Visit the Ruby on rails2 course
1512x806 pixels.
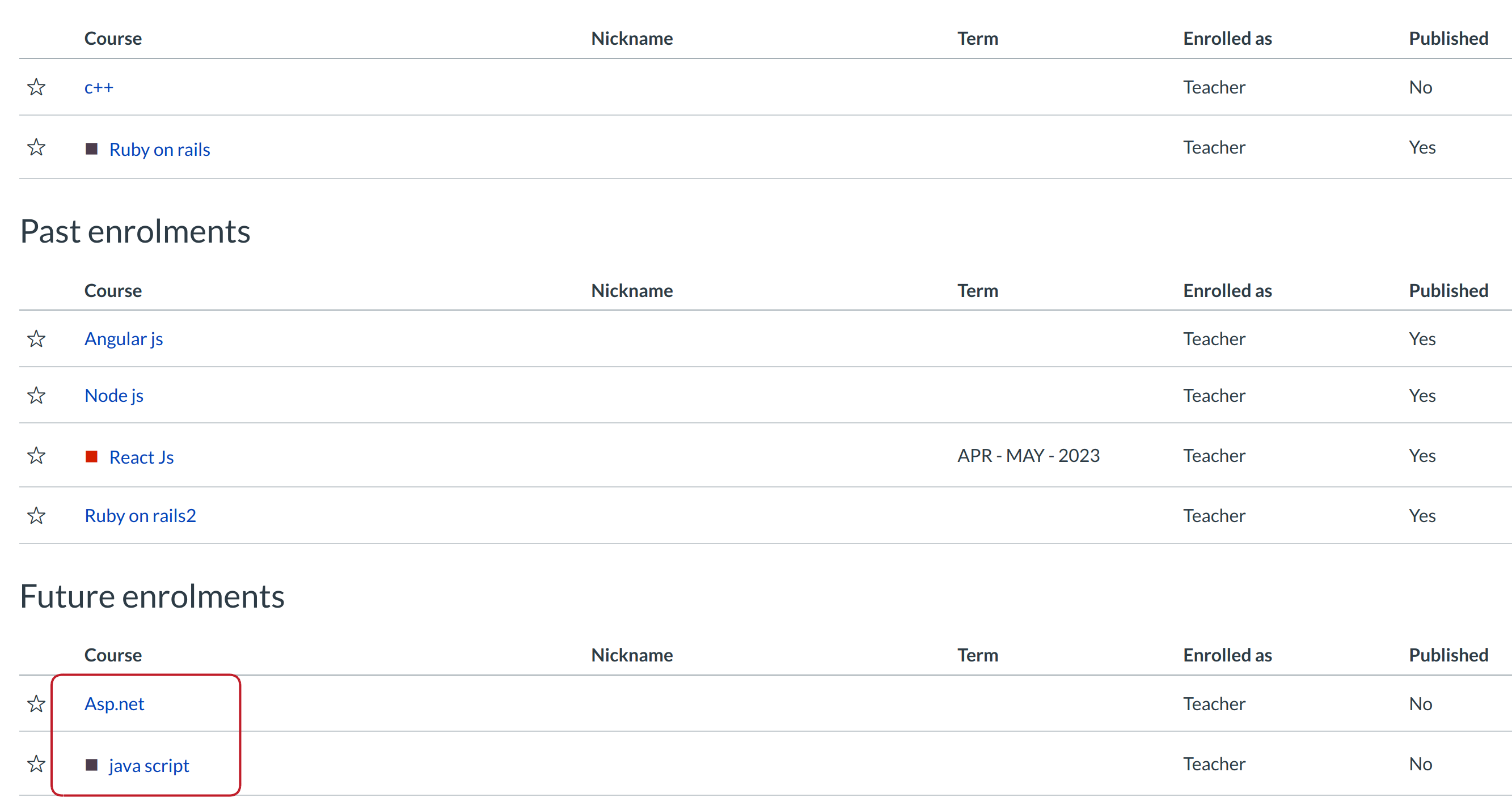[140, 516]
